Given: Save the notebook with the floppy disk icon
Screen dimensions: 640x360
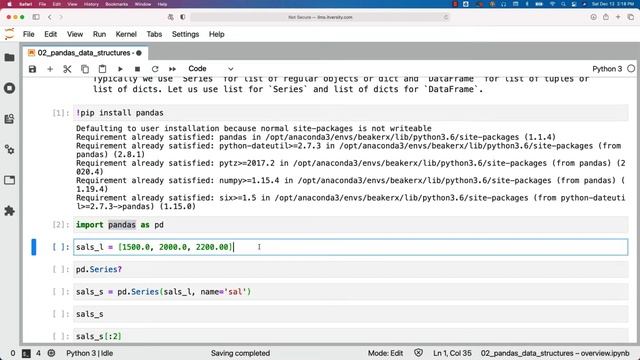Looking at the screenshot, I should (32, 69).
